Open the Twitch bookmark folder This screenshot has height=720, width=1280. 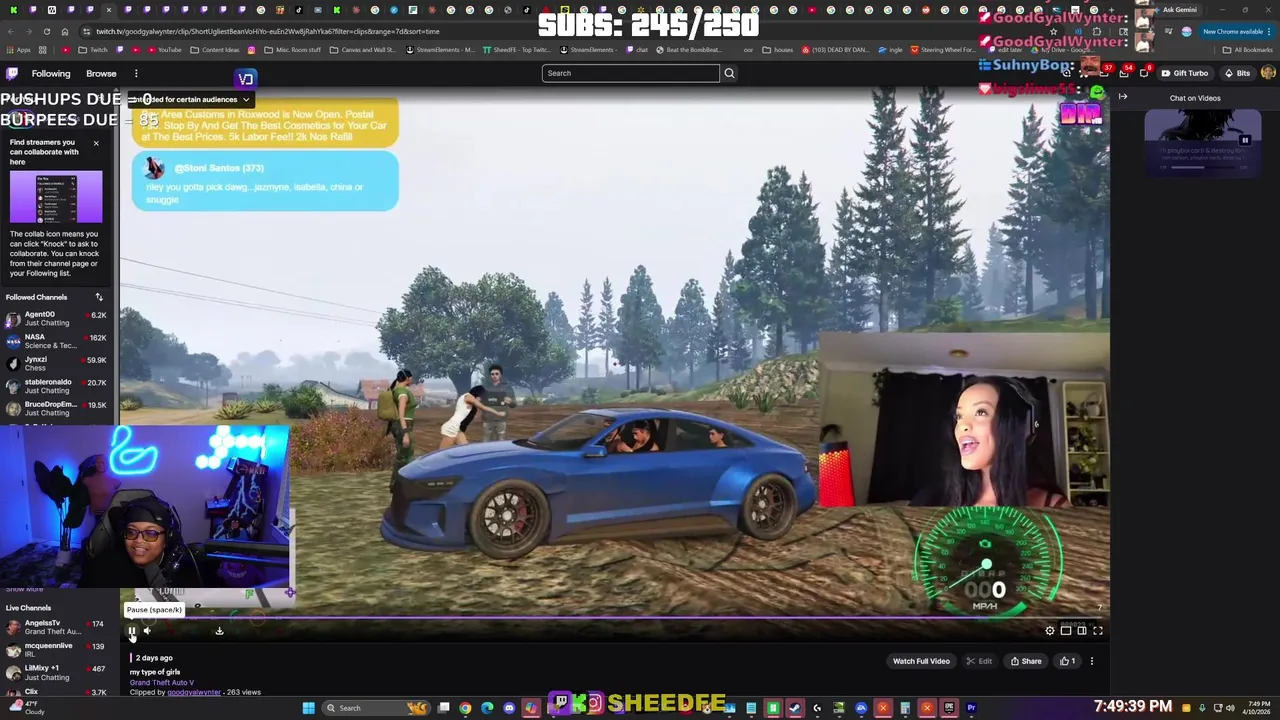tap(93, 50)
